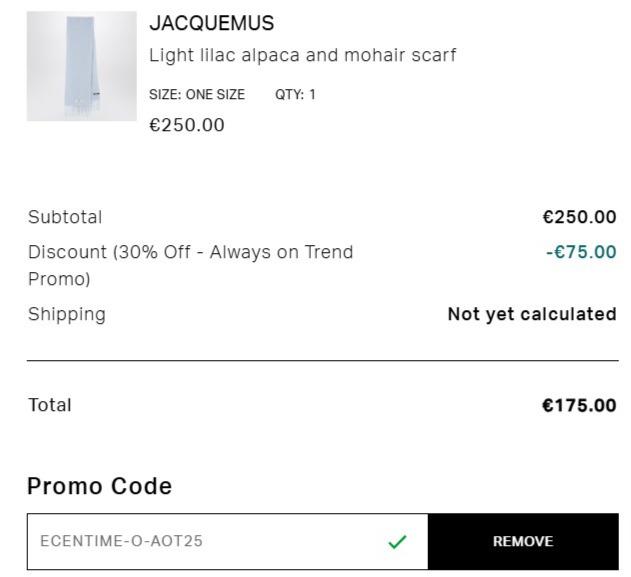Click the divider line above Total
Image resolution: width=631 pixels, height=577 pixels.
(322, 360)
